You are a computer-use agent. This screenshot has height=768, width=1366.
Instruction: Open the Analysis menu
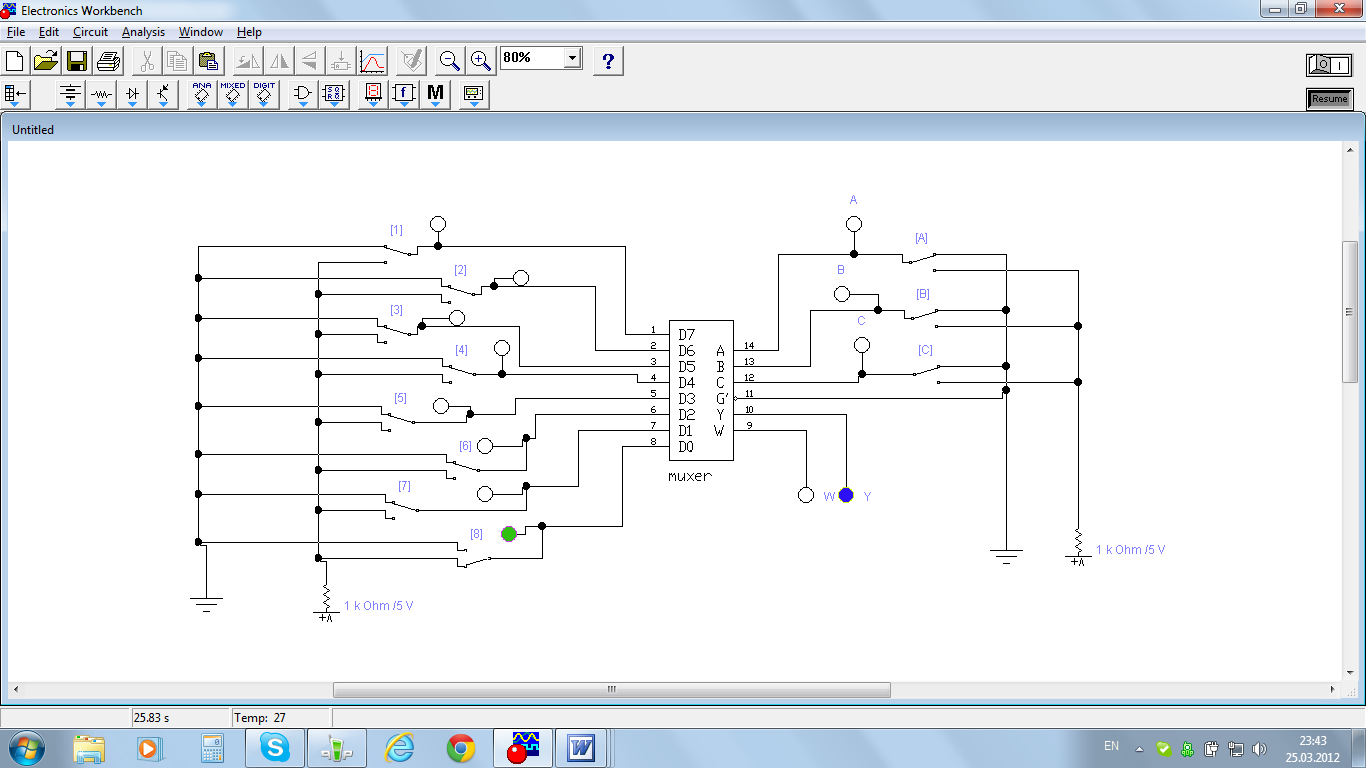(x=143, y=32)
